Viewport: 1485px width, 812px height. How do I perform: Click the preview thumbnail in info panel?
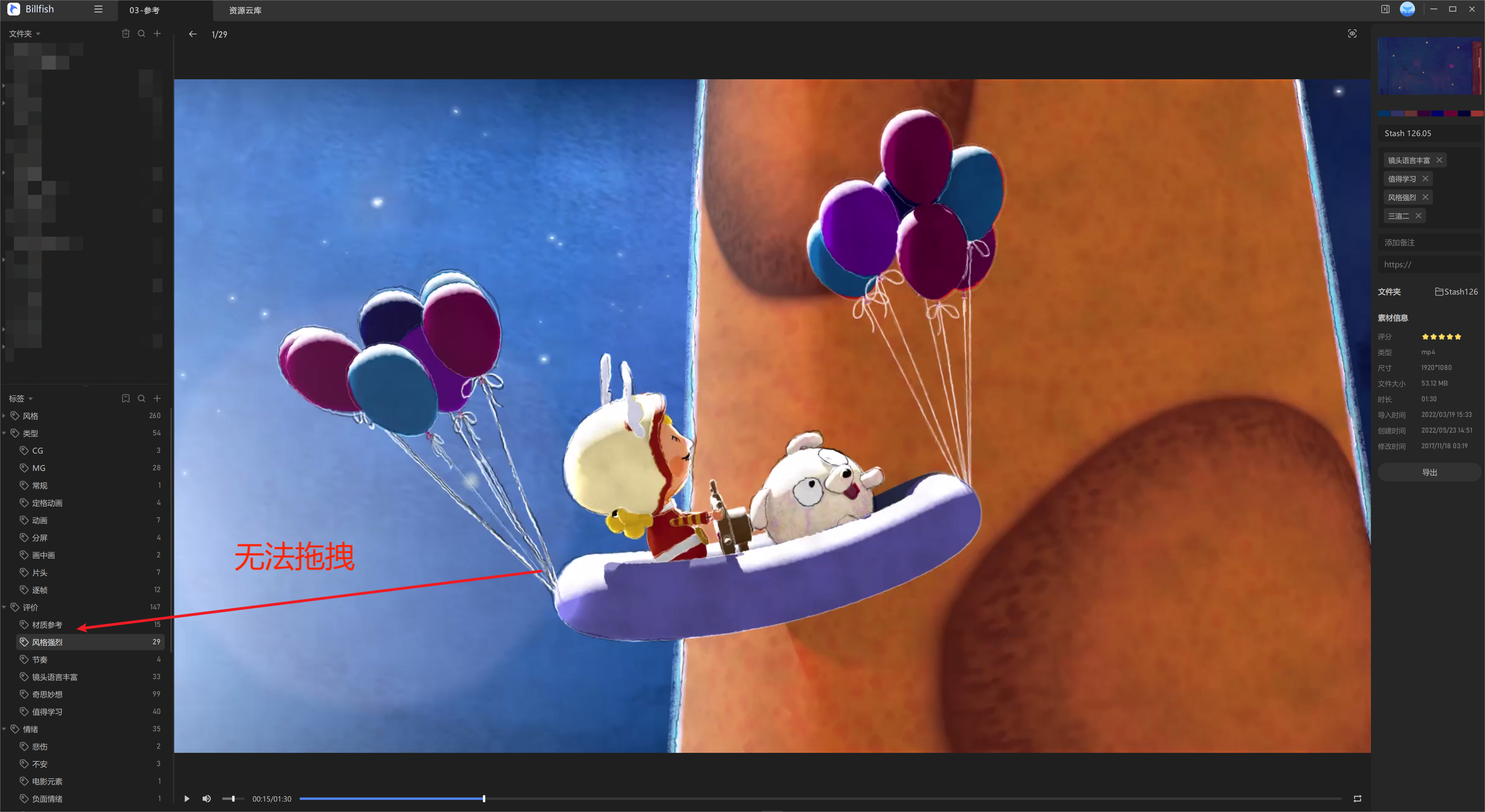1430,66
